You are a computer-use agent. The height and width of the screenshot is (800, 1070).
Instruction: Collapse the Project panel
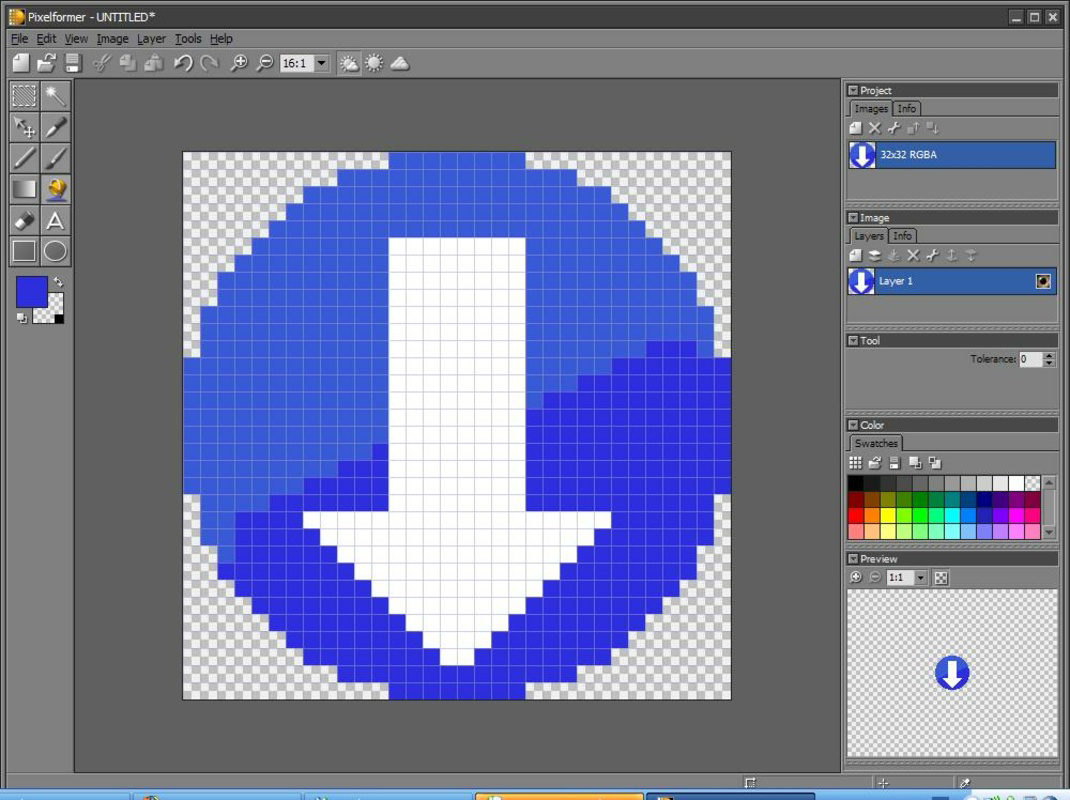(853, 90)
